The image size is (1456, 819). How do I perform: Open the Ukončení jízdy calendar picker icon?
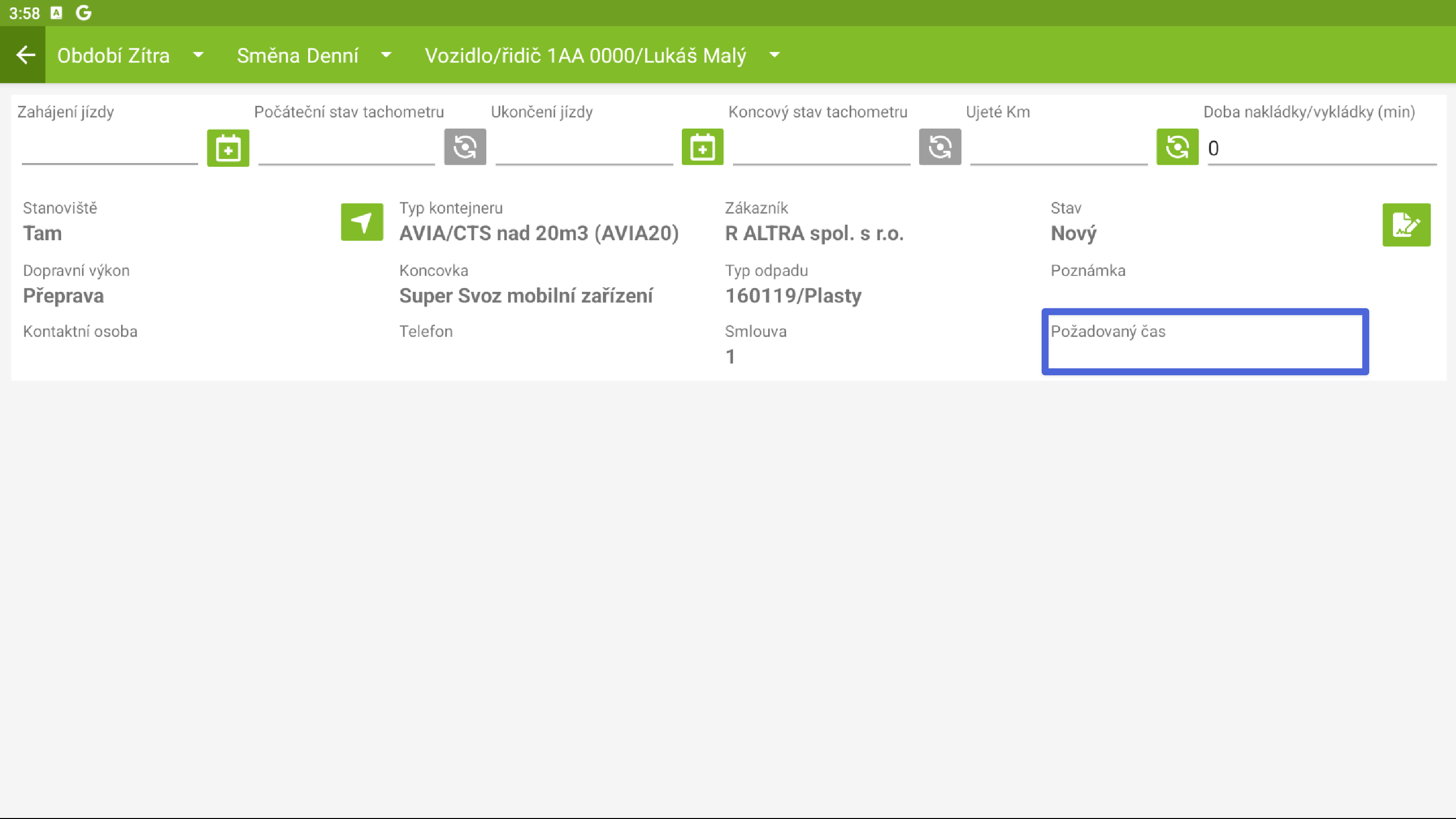tap(702, 147)
